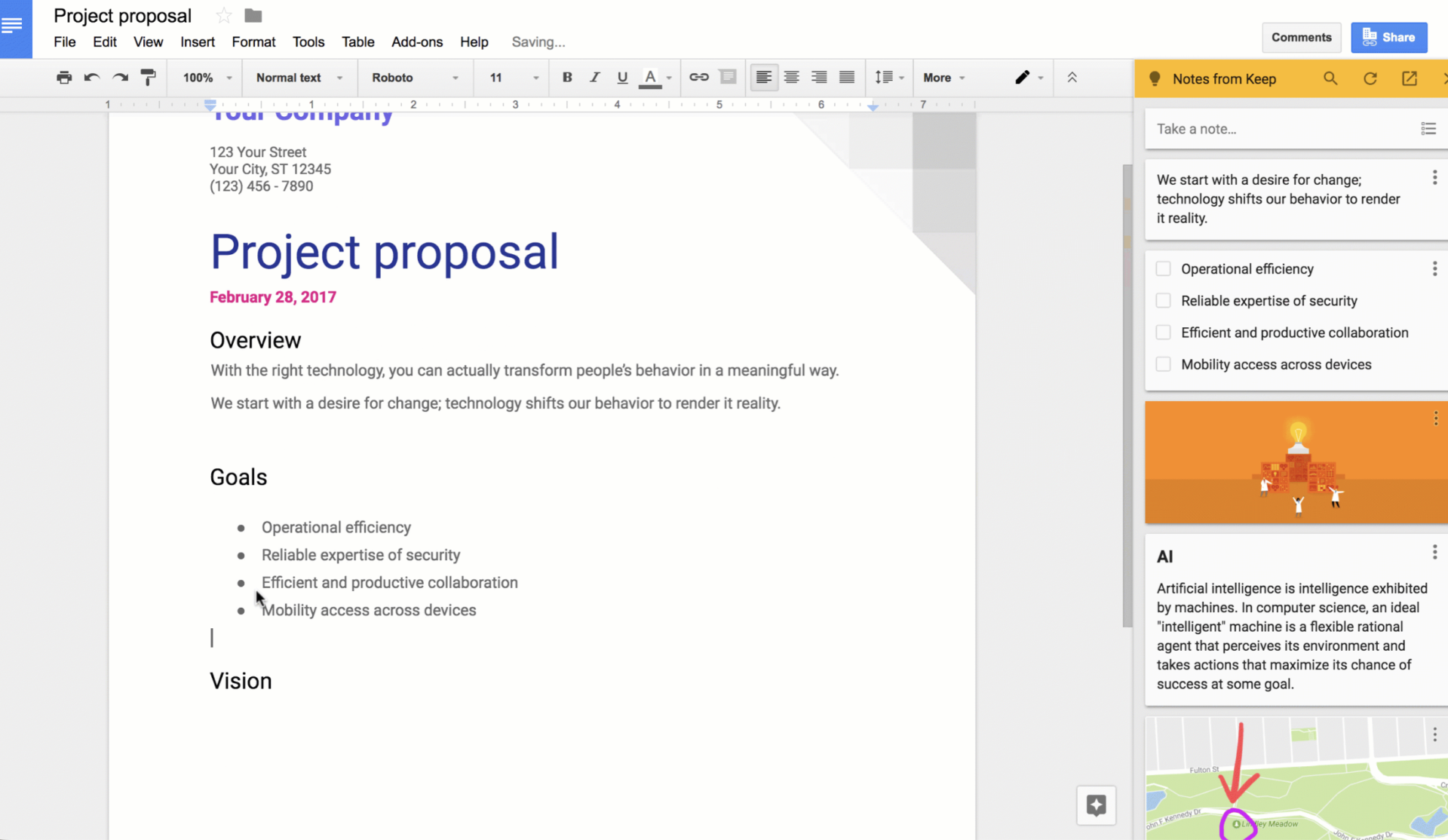1448x840 pixels.
Task: Toggle Italic formatting
Action: [x=594, y=78]
